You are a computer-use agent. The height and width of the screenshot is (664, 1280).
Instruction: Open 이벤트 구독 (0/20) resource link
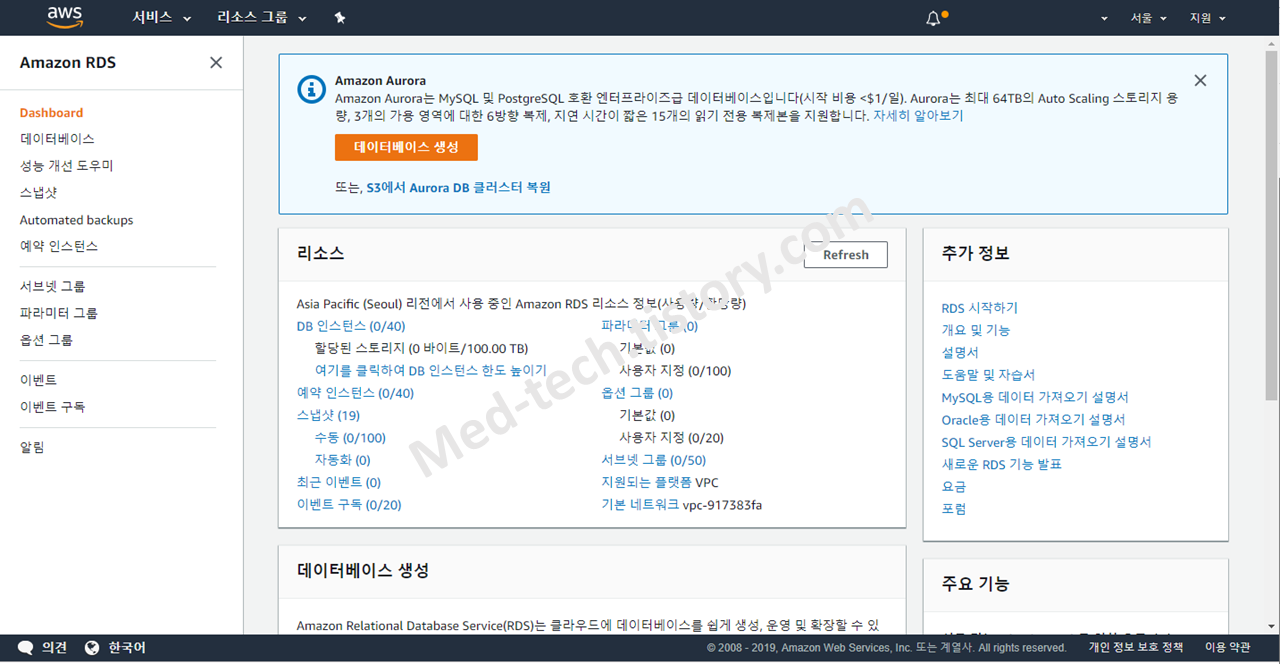click(349, 505)
